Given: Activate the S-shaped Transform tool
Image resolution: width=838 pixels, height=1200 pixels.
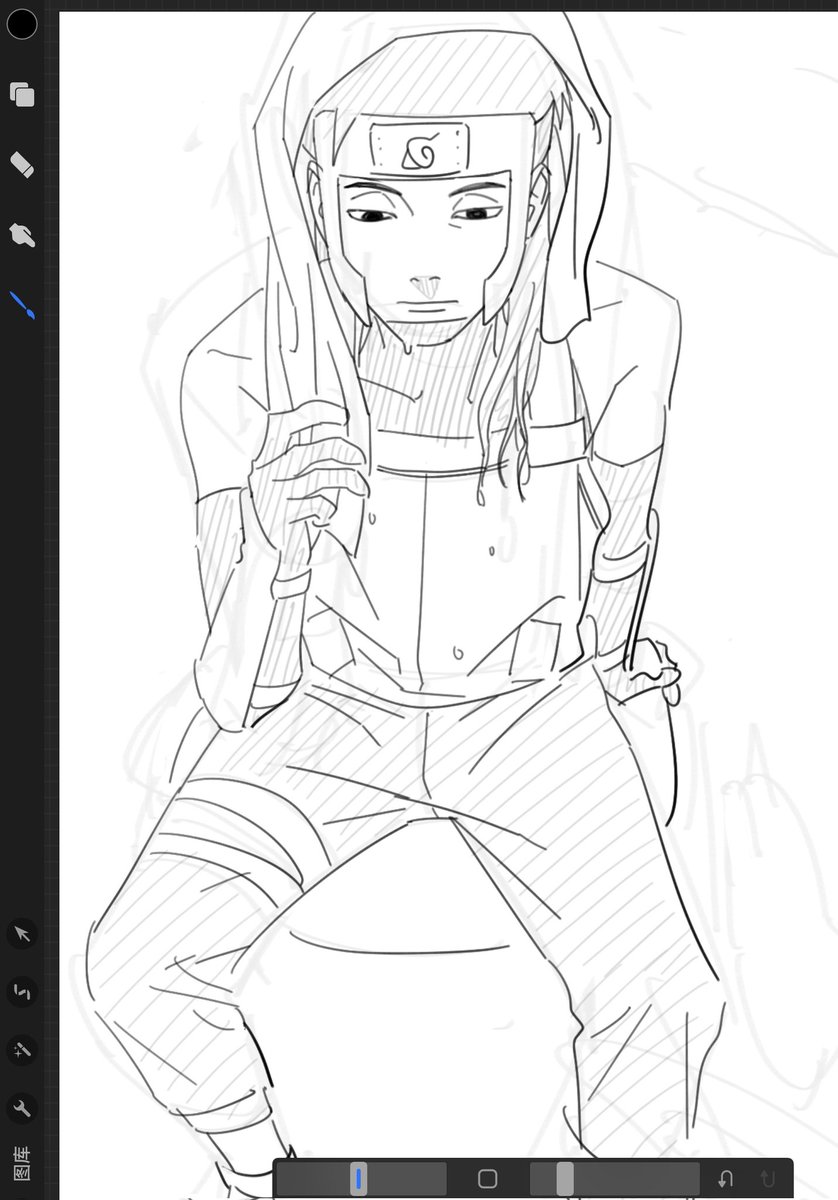Looking at the screenshot, I should (x=22, y=992).
